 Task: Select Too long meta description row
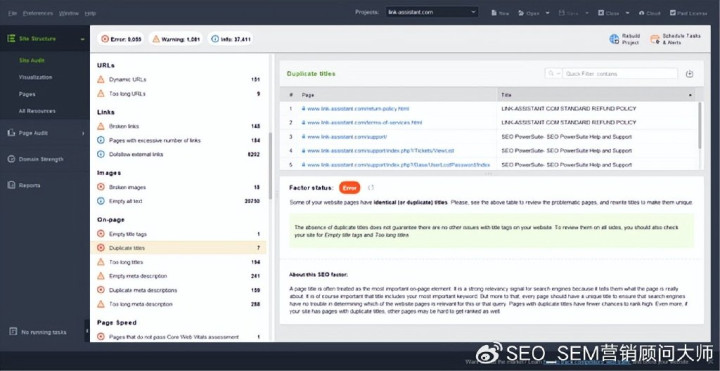[x=179, y=304]
